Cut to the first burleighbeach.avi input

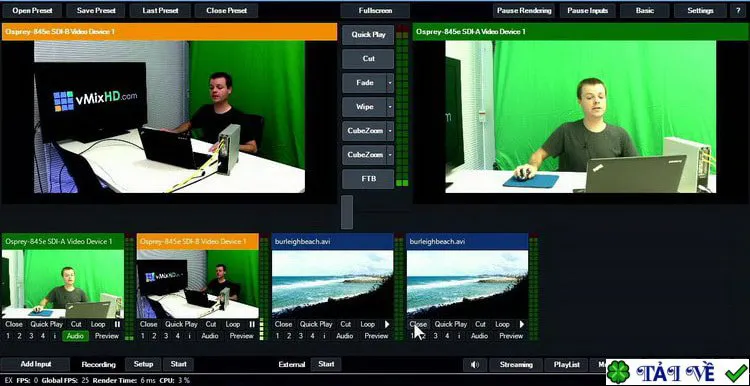(346, 324)
